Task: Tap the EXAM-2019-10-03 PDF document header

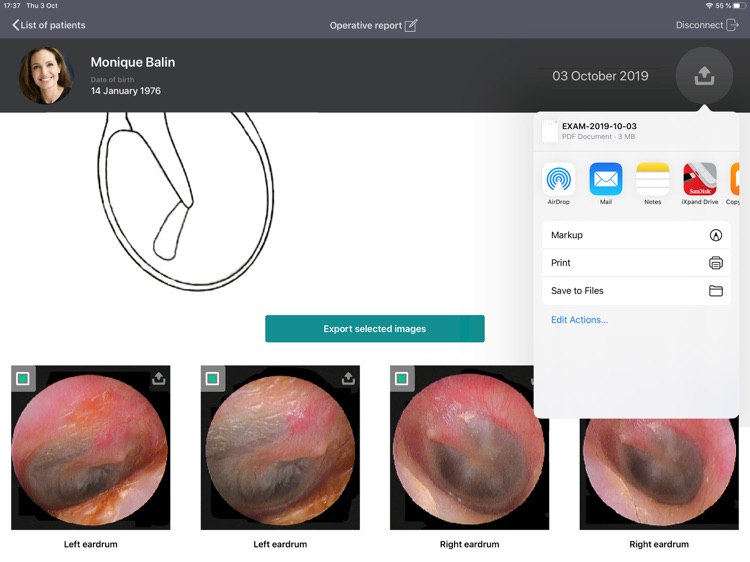Action: coord(636,131)
